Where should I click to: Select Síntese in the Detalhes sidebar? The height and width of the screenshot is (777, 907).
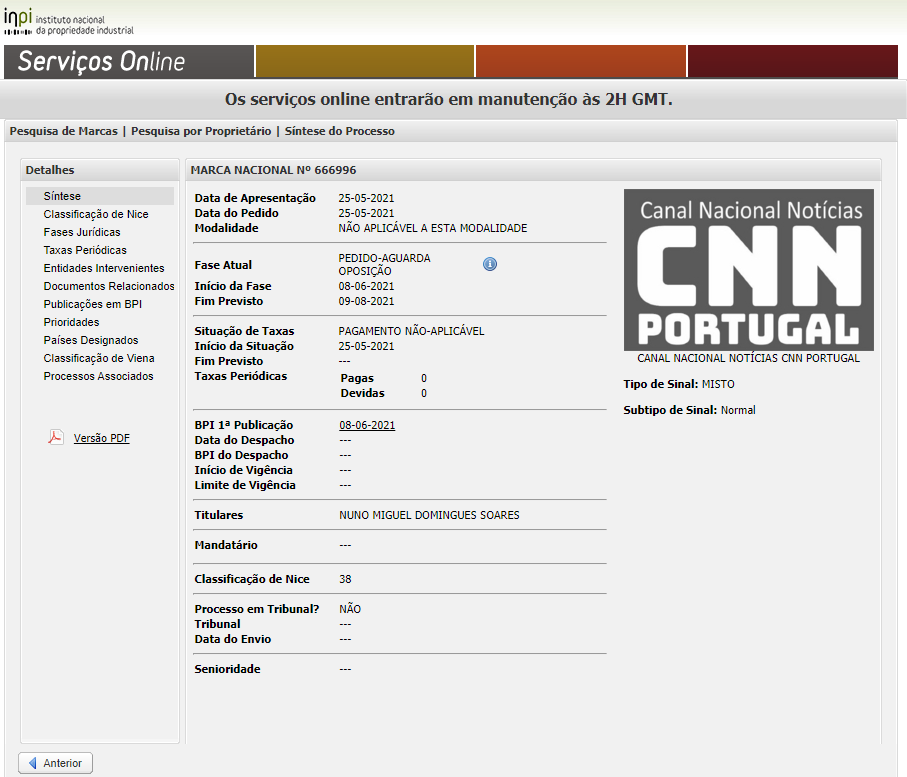pyautogui.click(x=99, y=196)
